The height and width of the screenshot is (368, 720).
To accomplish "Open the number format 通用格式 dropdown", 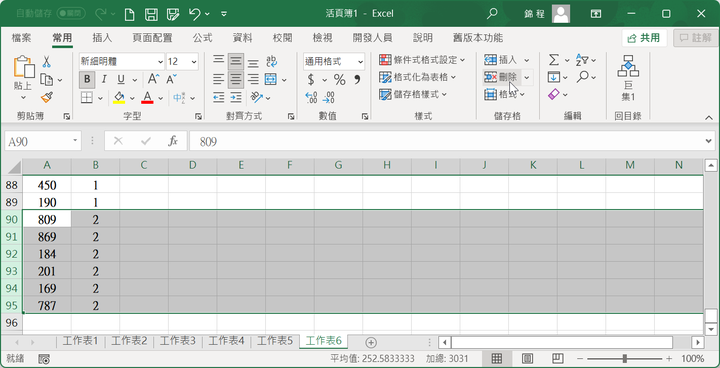I will pyautogui.click(x=360, y=62).
